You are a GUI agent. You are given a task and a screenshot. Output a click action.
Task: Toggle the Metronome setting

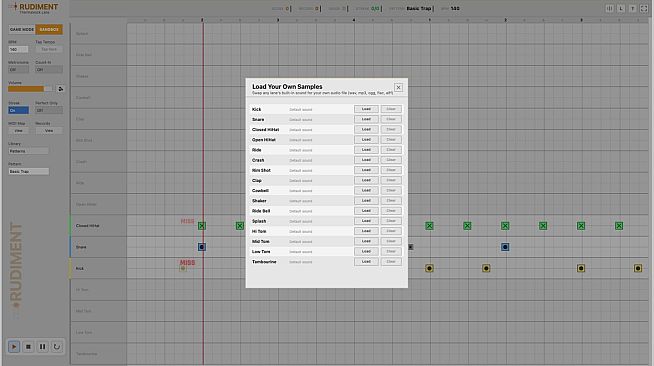click(18, 70)
